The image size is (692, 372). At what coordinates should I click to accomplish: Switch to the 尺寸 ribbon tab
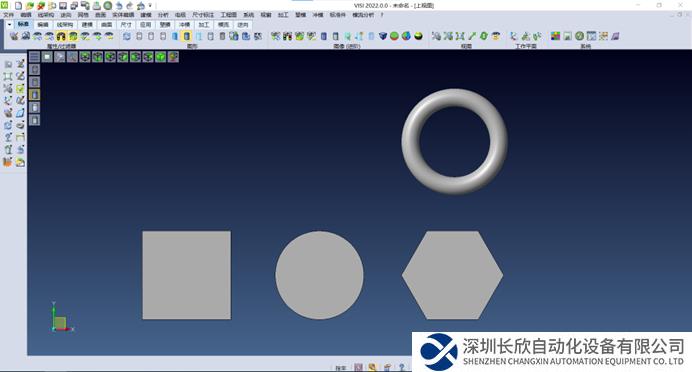[x=126, y=25]
